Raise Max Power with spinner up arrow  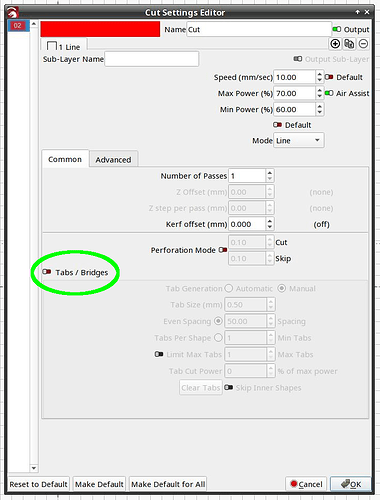tap(319, 90)
